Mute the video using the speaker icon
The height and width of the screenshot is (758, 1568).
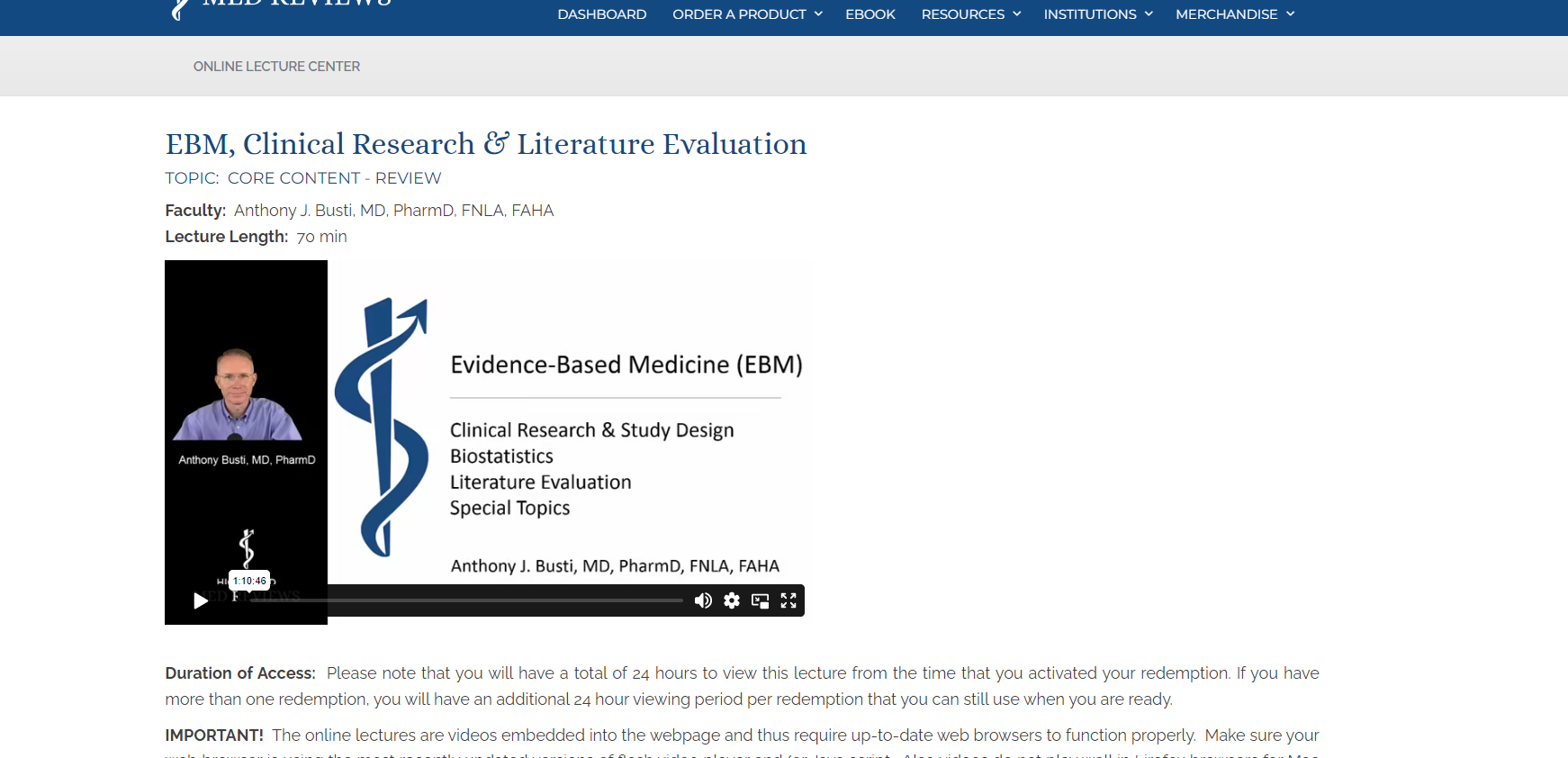click(x=703, y=600)
